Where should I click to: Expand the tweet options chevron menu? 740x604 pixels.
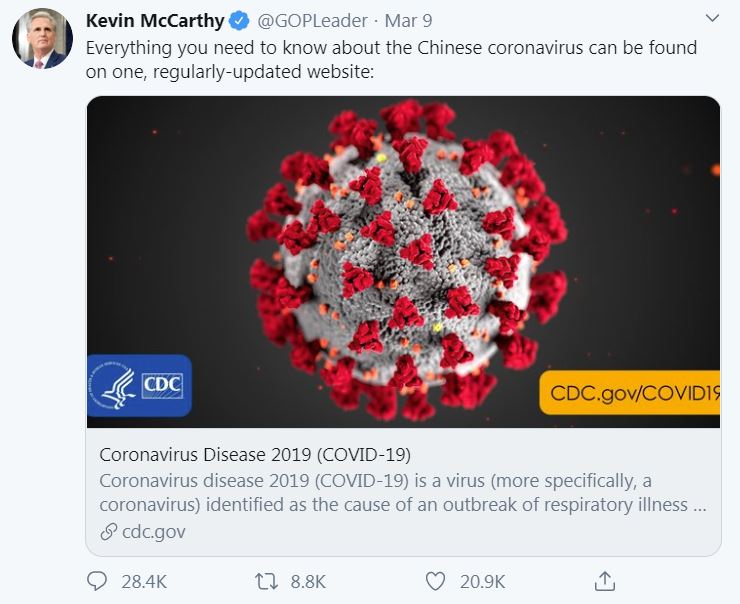pyautogui.click(x=712, y=19)
